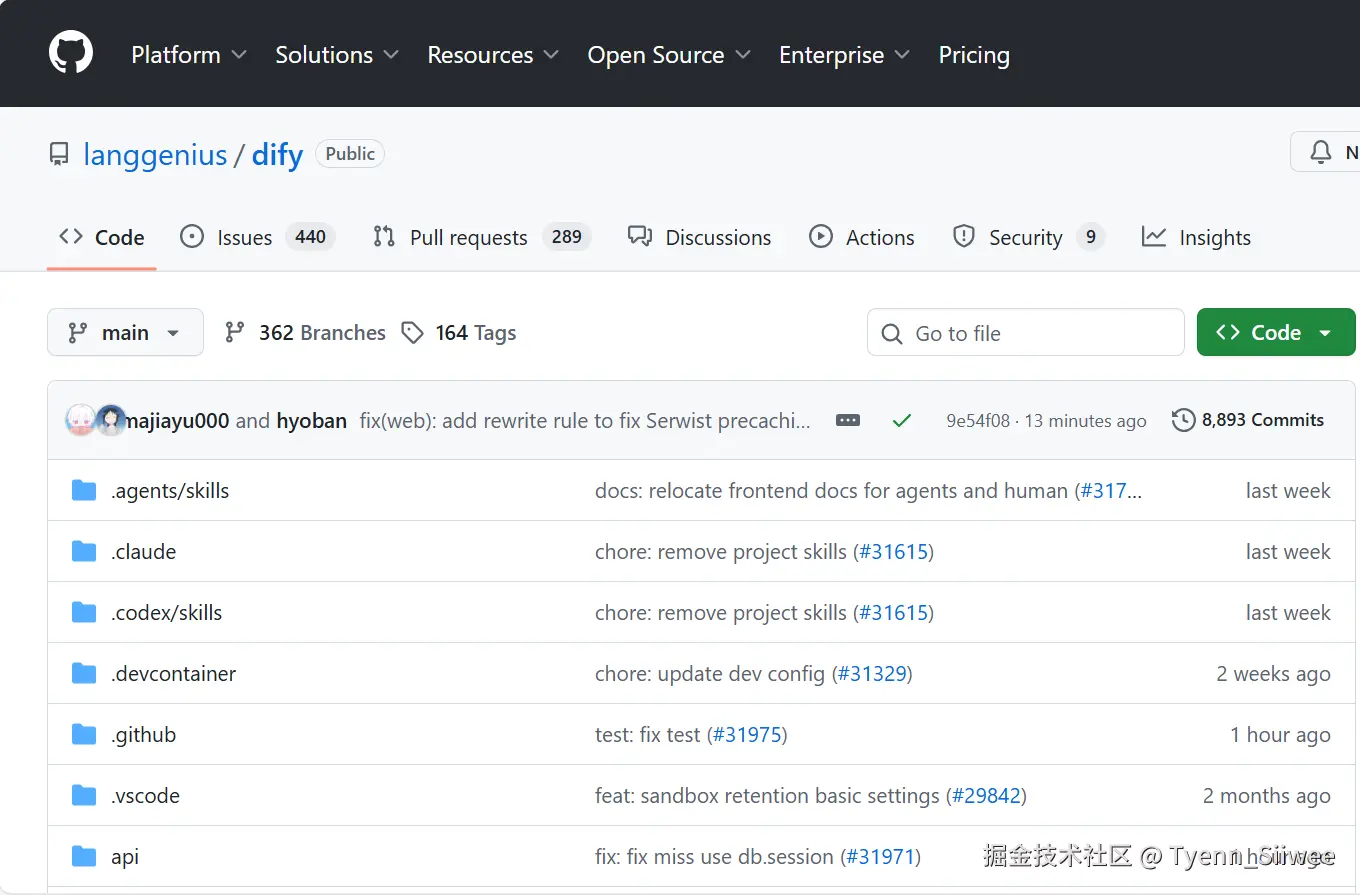Image resolution: width=1360 pixels, height=895 pixels.
Task: Open pull request #31329 link
Action: [872, 673]
